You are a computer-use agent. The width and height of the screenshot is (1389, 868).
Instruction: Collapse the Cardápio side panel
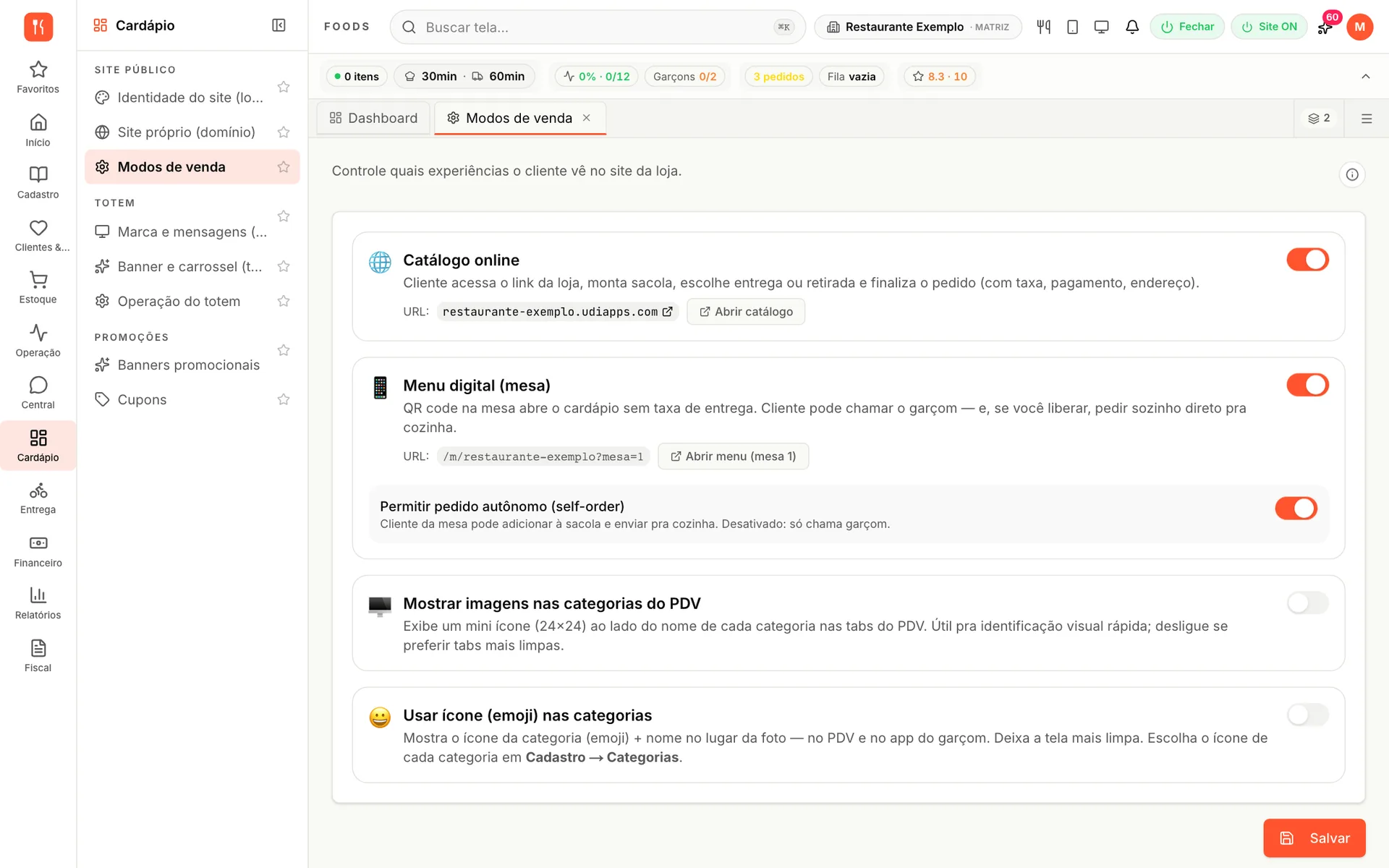point(279,25)
